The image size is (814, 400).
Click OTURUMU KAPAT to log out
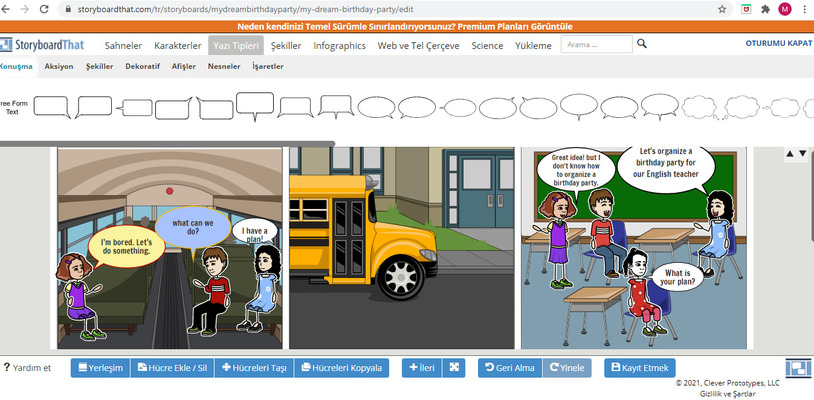779,43
